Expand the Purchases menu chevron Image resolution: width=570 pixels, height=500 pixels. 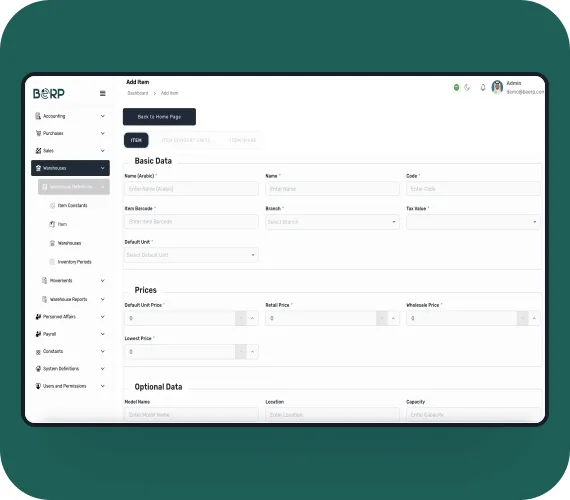tap(103, 133)
